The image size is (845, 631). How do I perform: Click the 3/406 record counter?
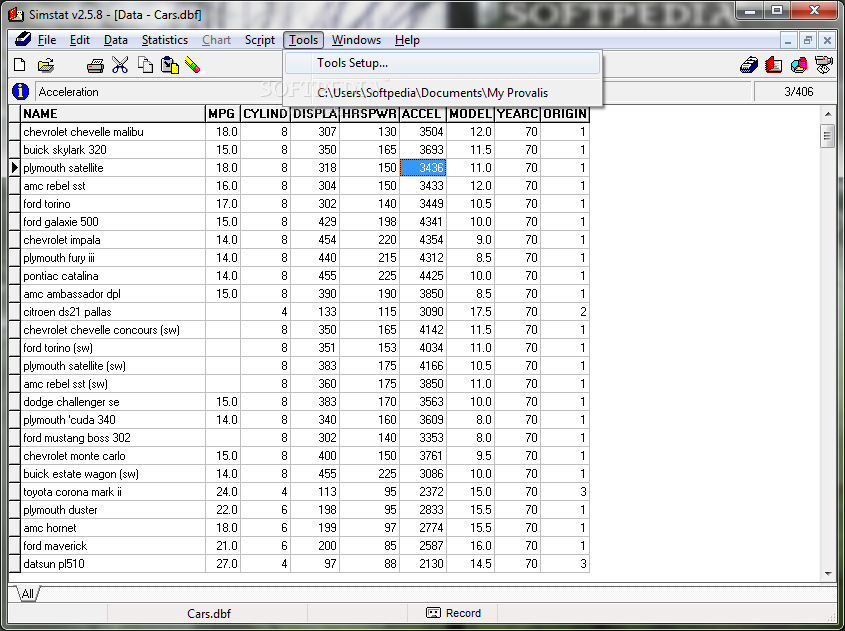798,92
